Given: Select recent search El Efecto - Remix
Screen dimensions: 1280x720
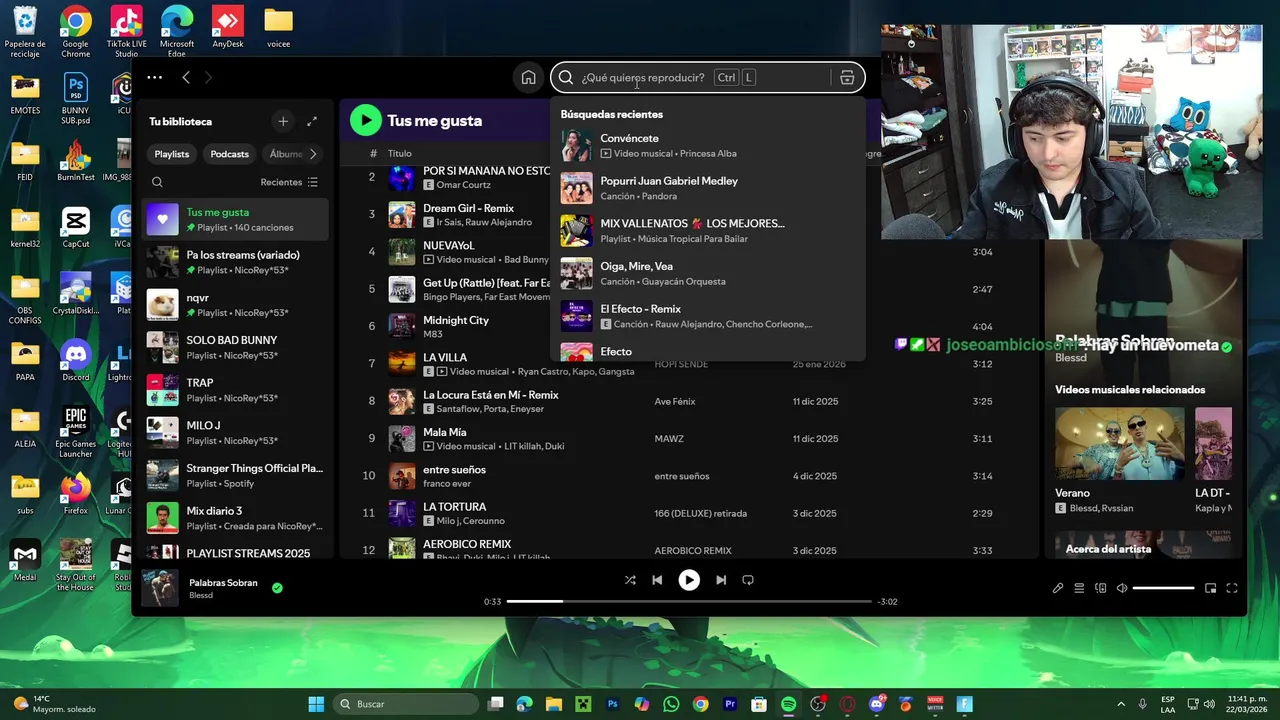Looking at the screenshot, I should click(x=707, y=316).
